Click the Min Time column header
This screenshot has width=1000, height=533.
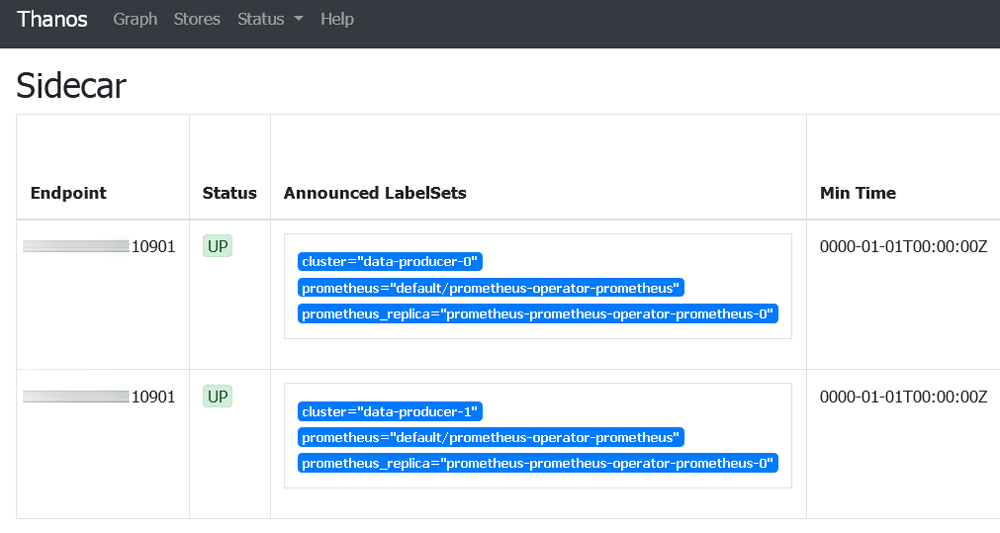click(857, 193)
